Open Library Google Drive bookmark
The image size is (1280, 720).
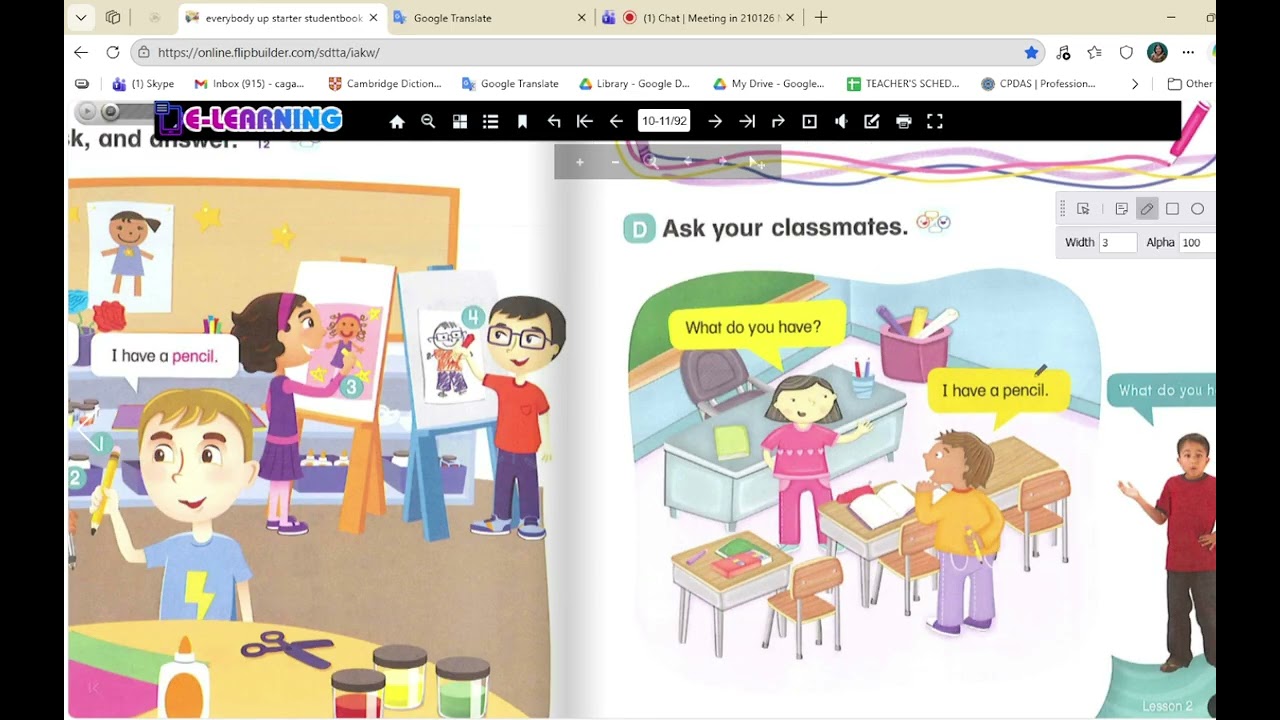634,84
